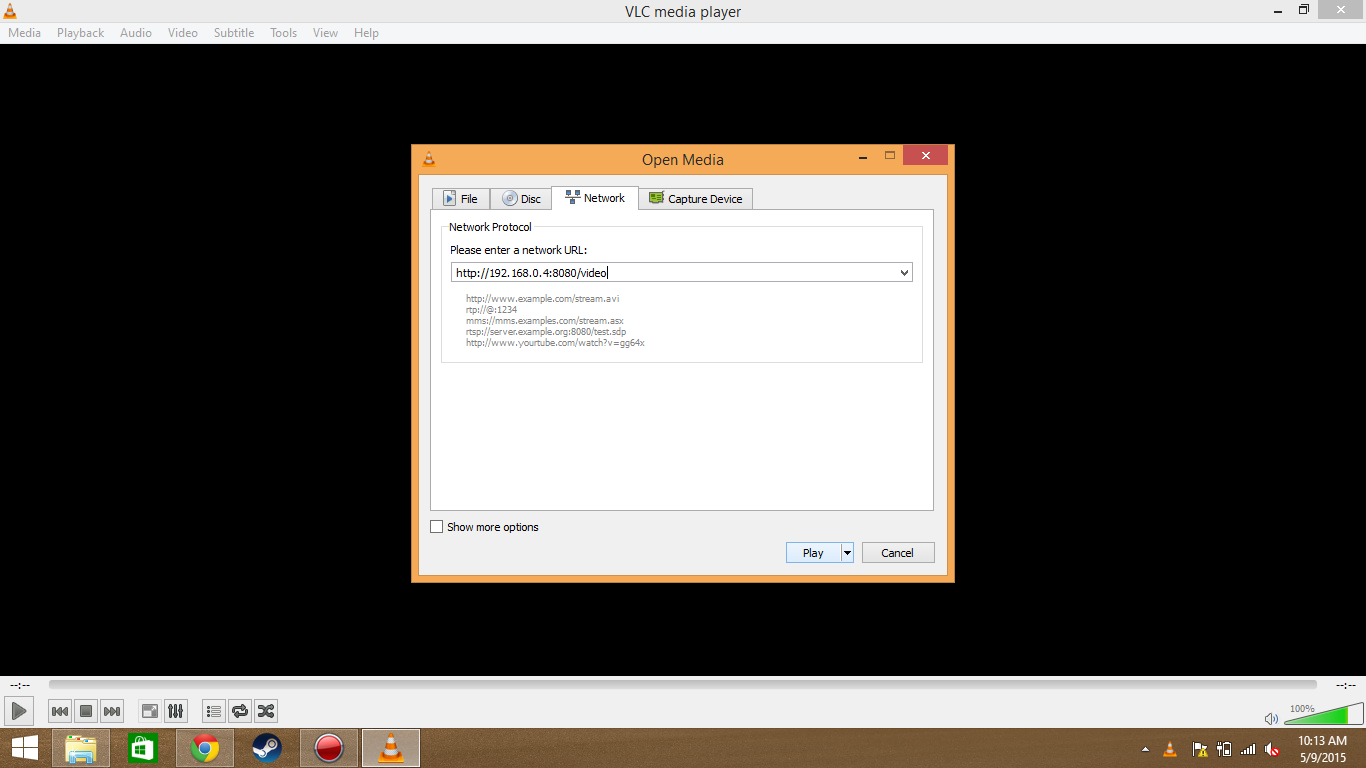Open Steam from taskbar

click(267, 748)
